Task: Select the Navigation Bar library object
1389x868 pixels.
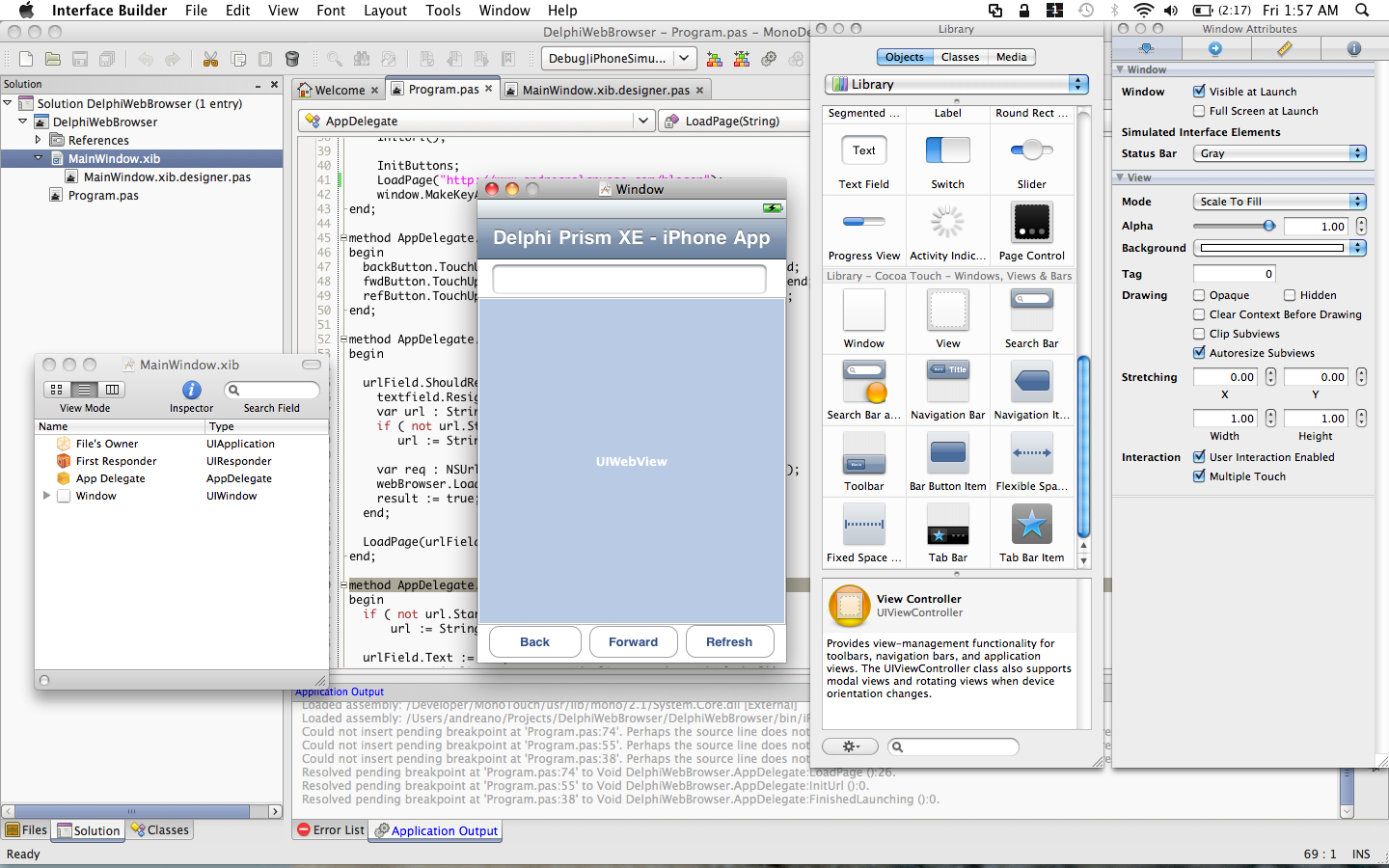Action: coord(947,382)
